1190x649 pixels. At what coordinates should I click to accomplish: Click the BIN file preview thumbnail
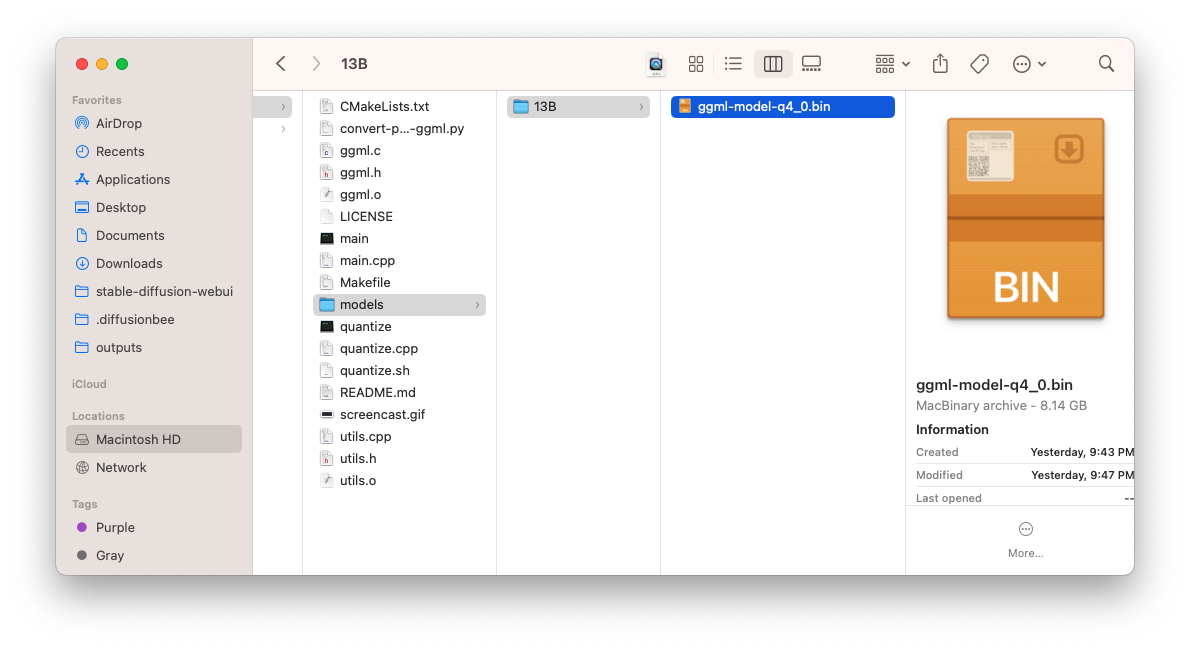point(1025,219)
